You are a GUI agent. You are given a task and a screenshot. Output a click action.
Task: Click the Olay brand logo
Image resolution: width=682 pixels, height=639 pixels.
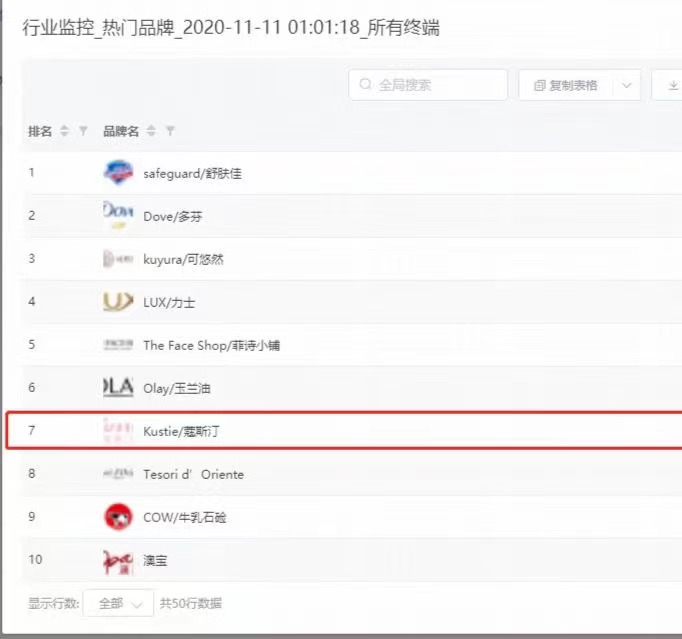point(118,387)
